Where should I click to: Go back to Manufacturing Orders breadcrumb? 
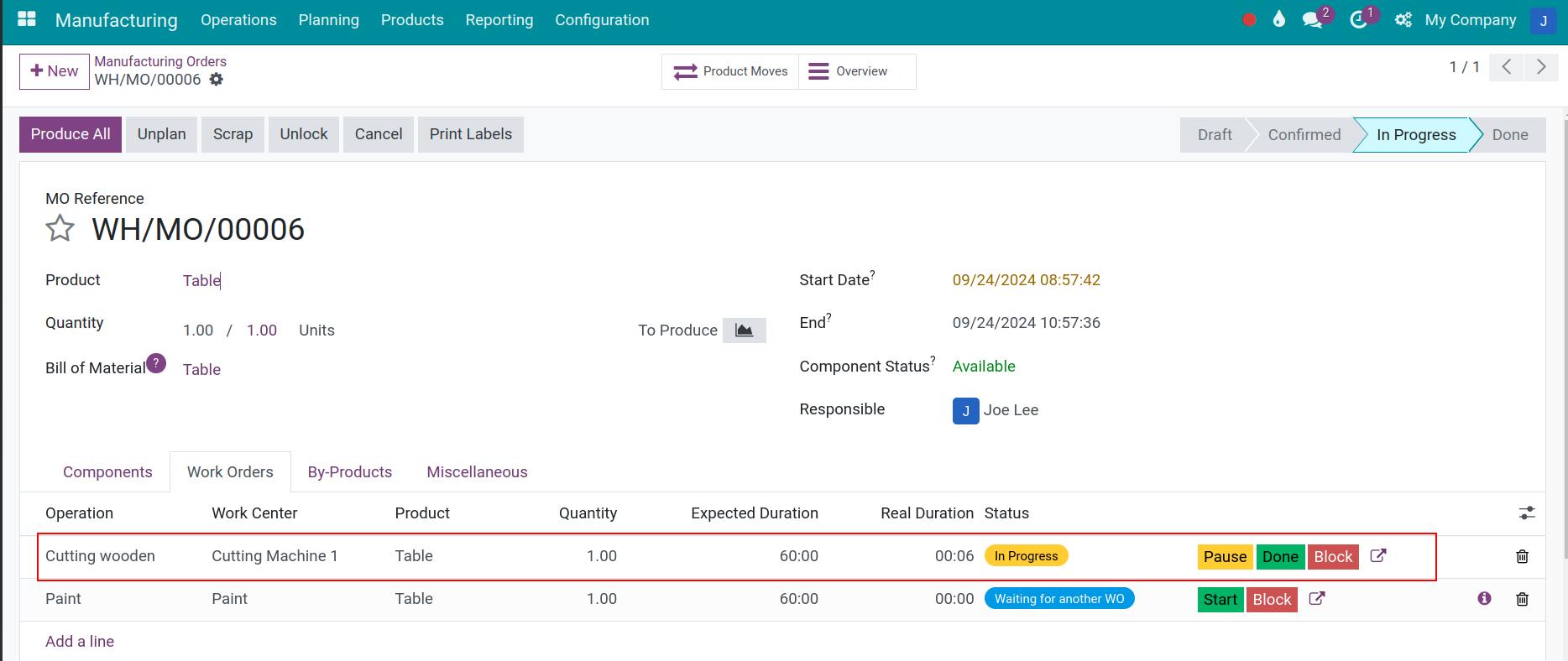[160, 61]
